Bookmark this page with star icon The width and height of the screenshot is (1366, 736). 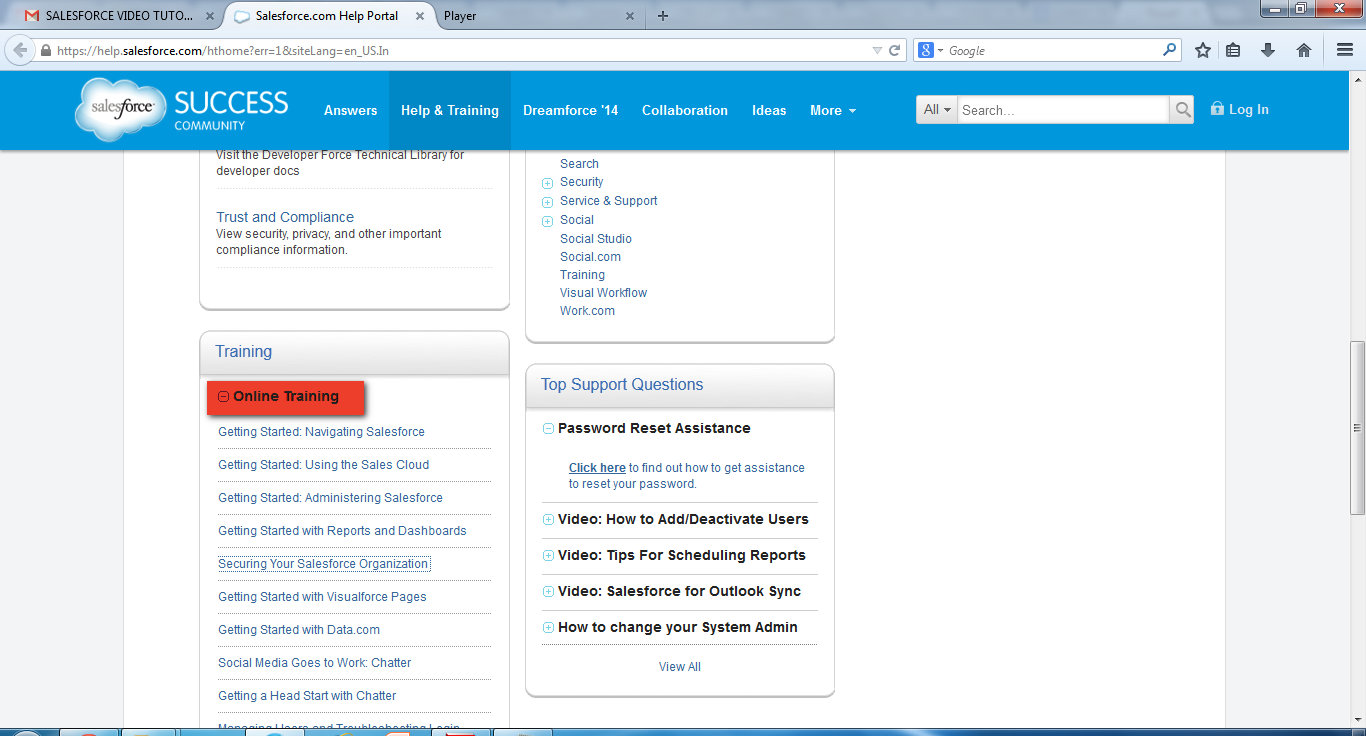(1203, 50)
